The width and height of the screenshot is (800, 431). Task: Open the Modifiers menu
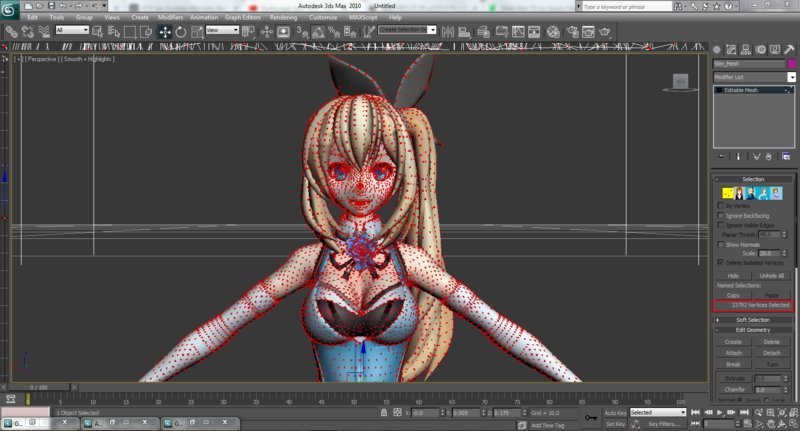tap(170, 17)
